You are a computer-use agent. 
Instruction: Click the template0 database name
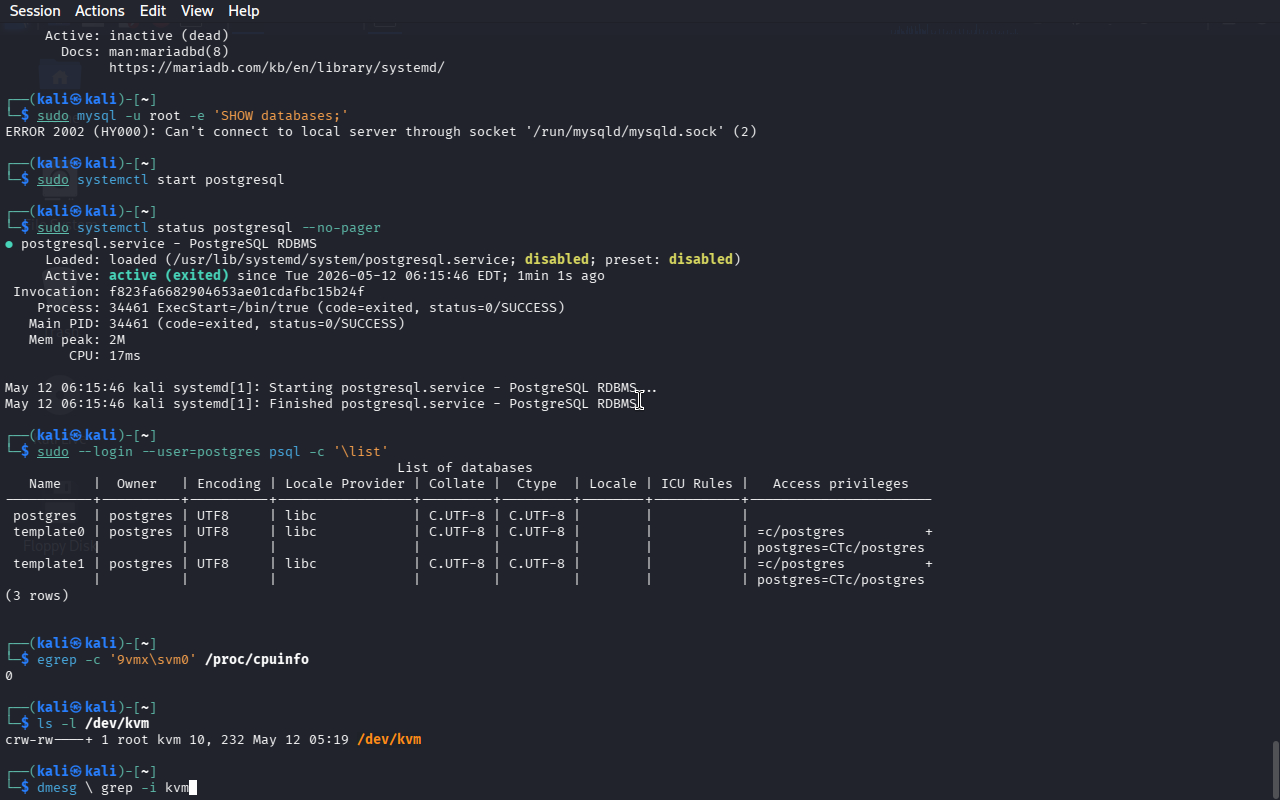pos(49,532)
